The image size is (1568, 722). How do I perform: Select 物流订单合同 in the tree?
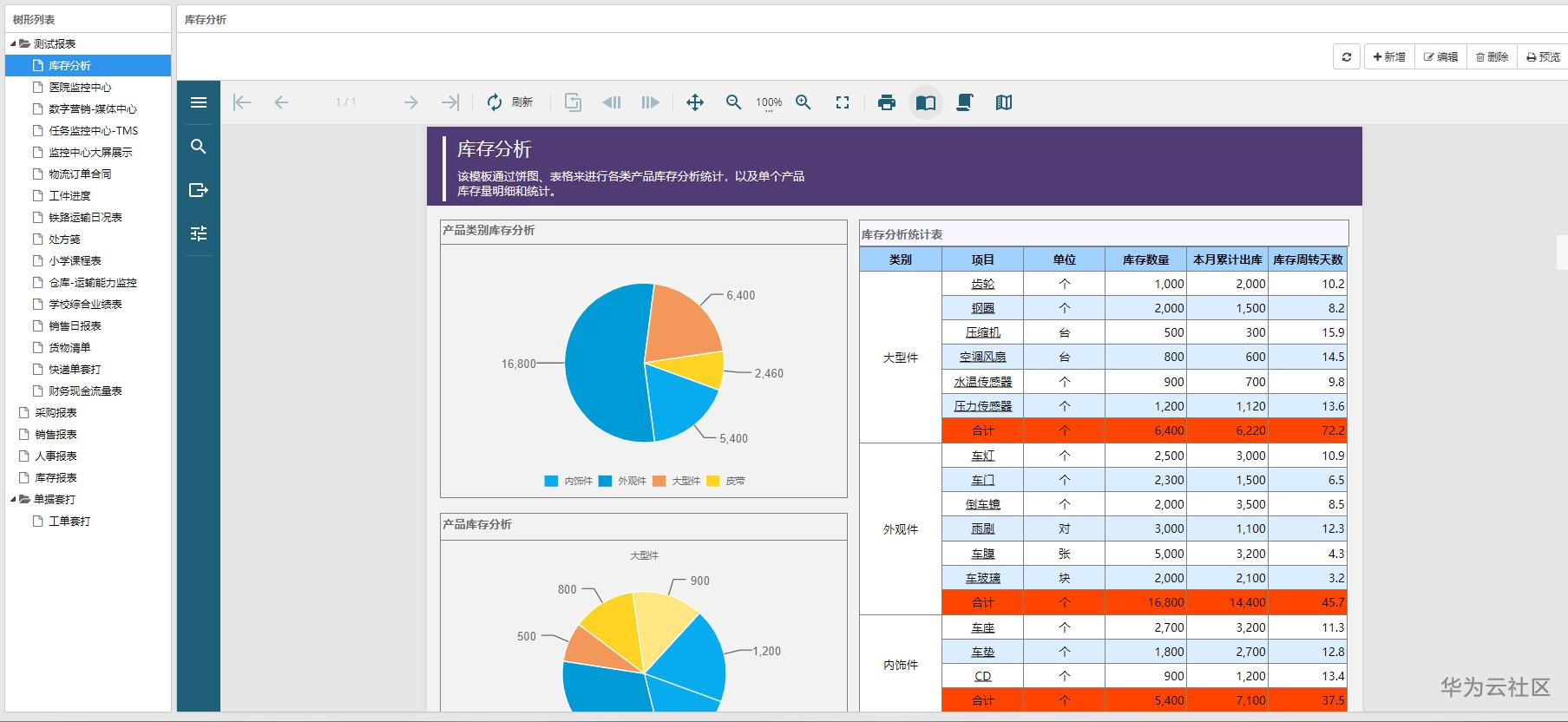point(80,174)
